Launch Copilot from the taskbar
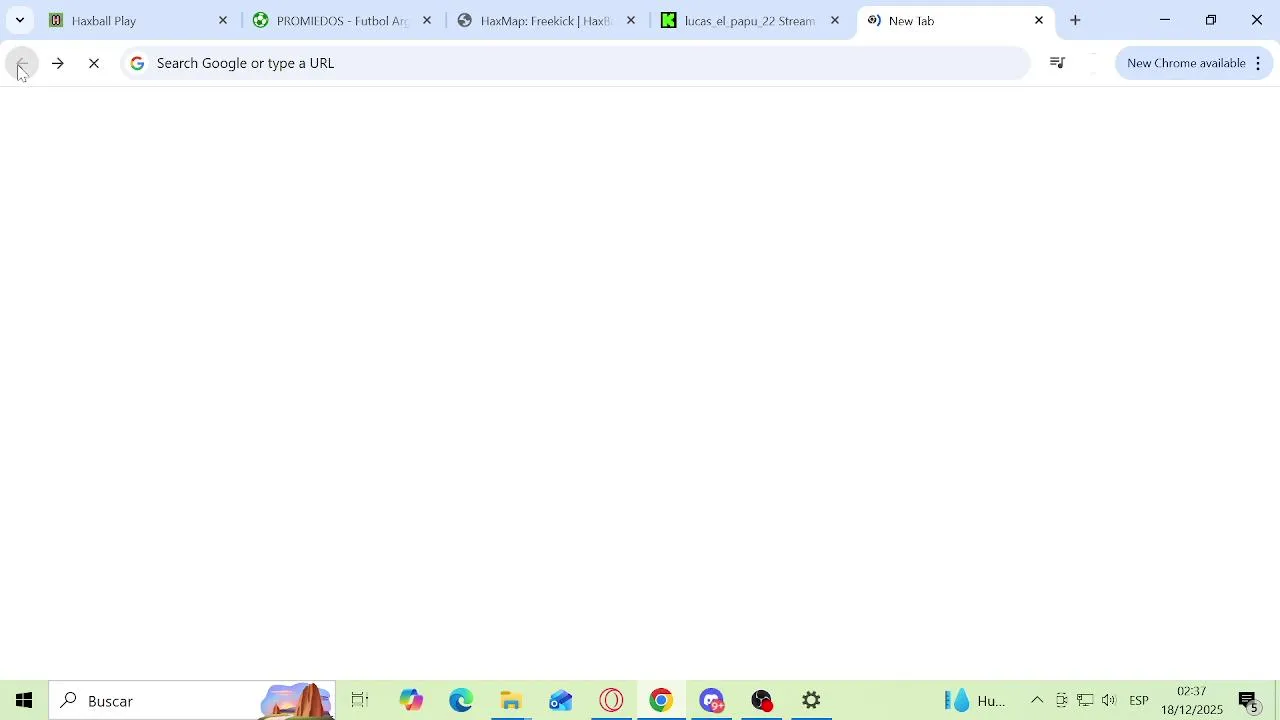This screenshot has width=1280, height=720. pos(411,701)
